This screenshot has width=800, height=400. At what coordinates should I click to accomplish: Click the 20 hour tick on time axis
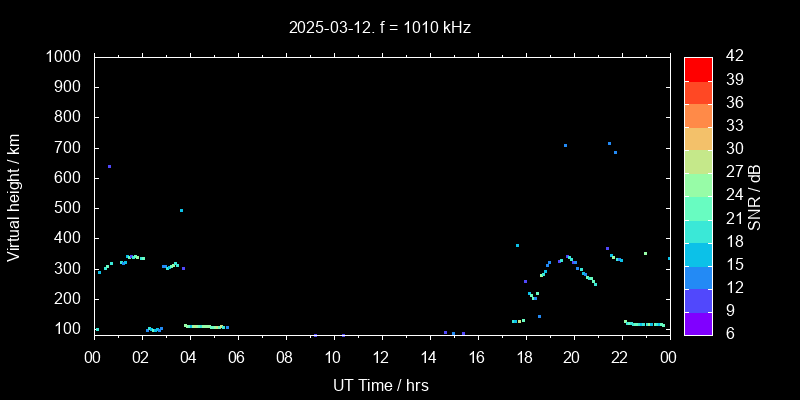(x=572, y=357)
